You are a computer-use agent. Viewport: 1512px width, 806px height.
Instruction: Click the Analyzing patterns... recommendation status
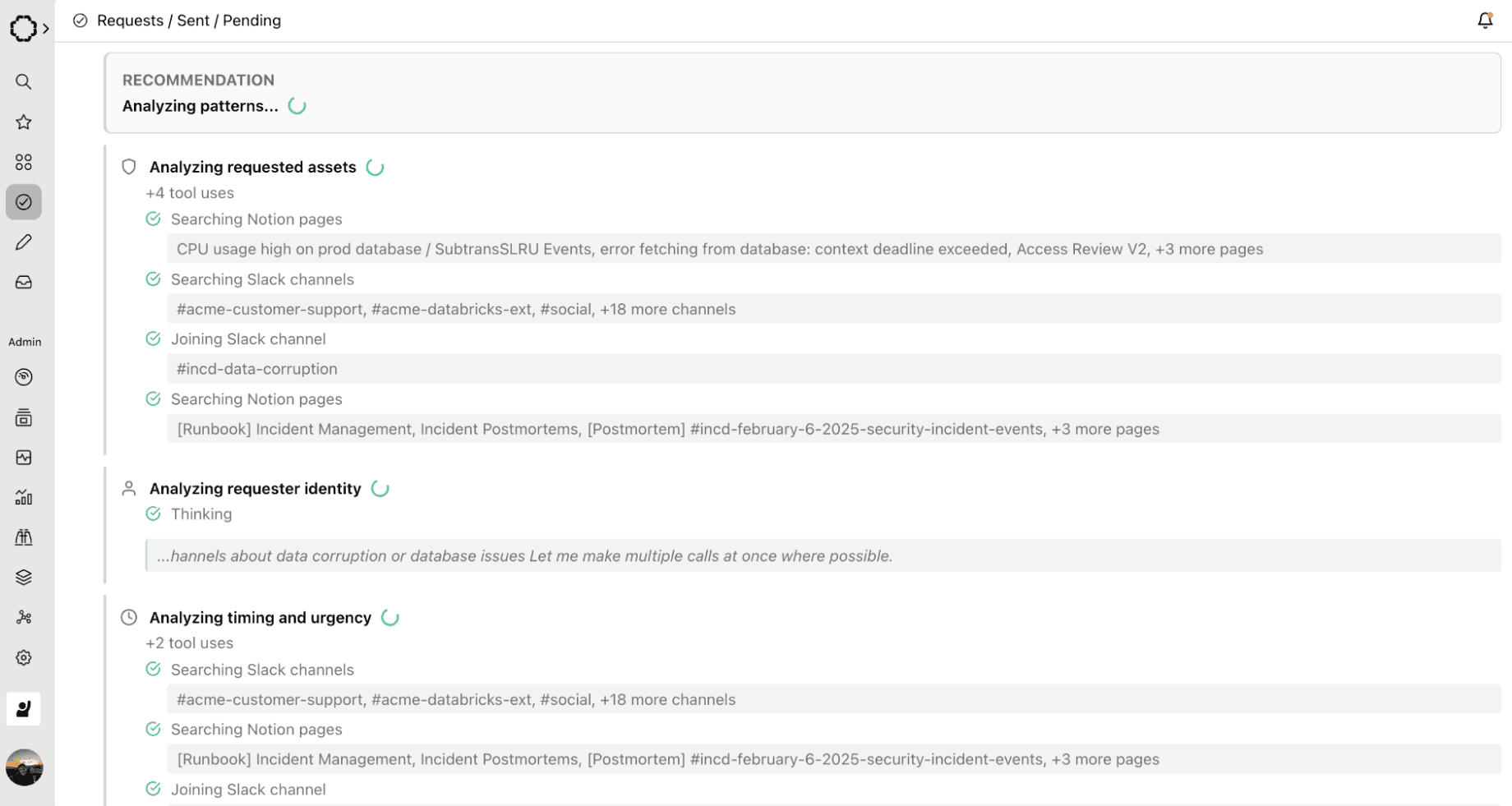(x=201, y=106)
